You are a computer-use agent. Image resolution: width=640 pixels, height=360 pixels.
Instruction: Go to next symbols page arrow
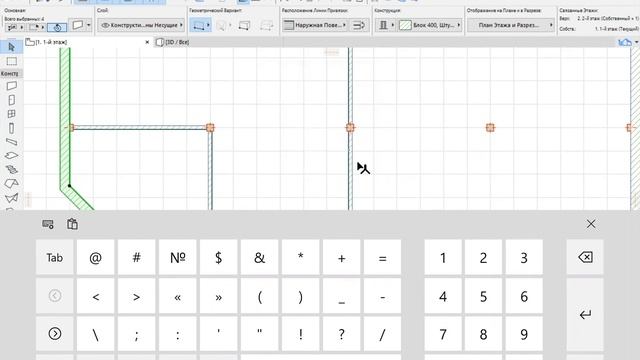(x=55, y=334)
